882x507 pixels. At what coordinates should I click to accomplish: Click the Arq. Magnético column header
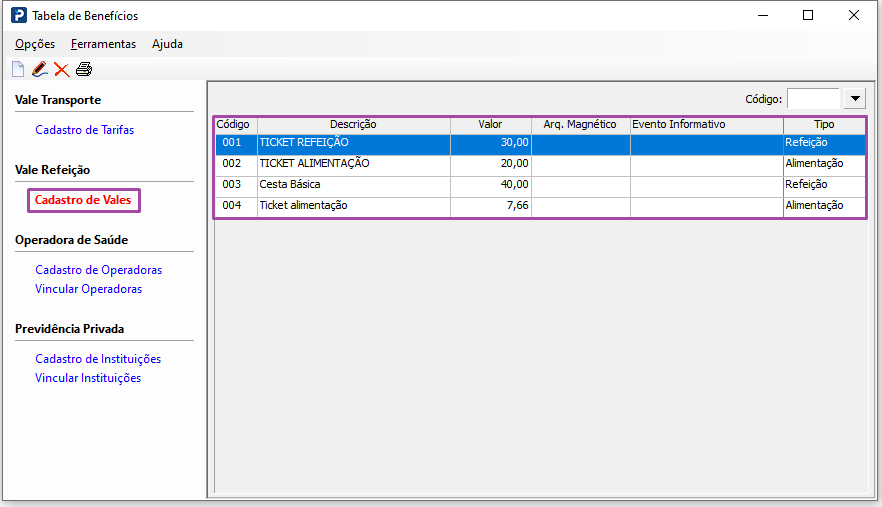pyautogui.click(x=580, y=124)
